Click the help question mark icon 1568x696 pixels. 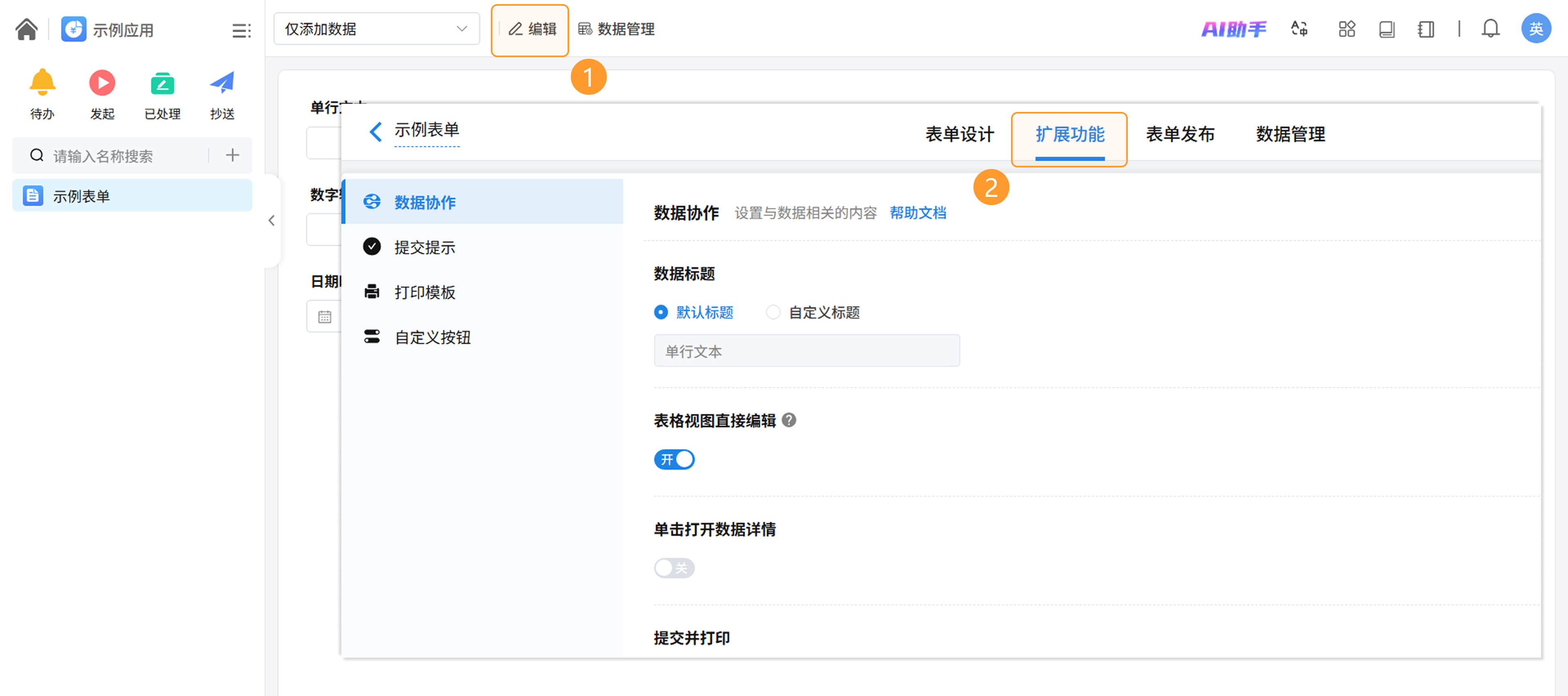pyautogui.click(x=789, y=420)
